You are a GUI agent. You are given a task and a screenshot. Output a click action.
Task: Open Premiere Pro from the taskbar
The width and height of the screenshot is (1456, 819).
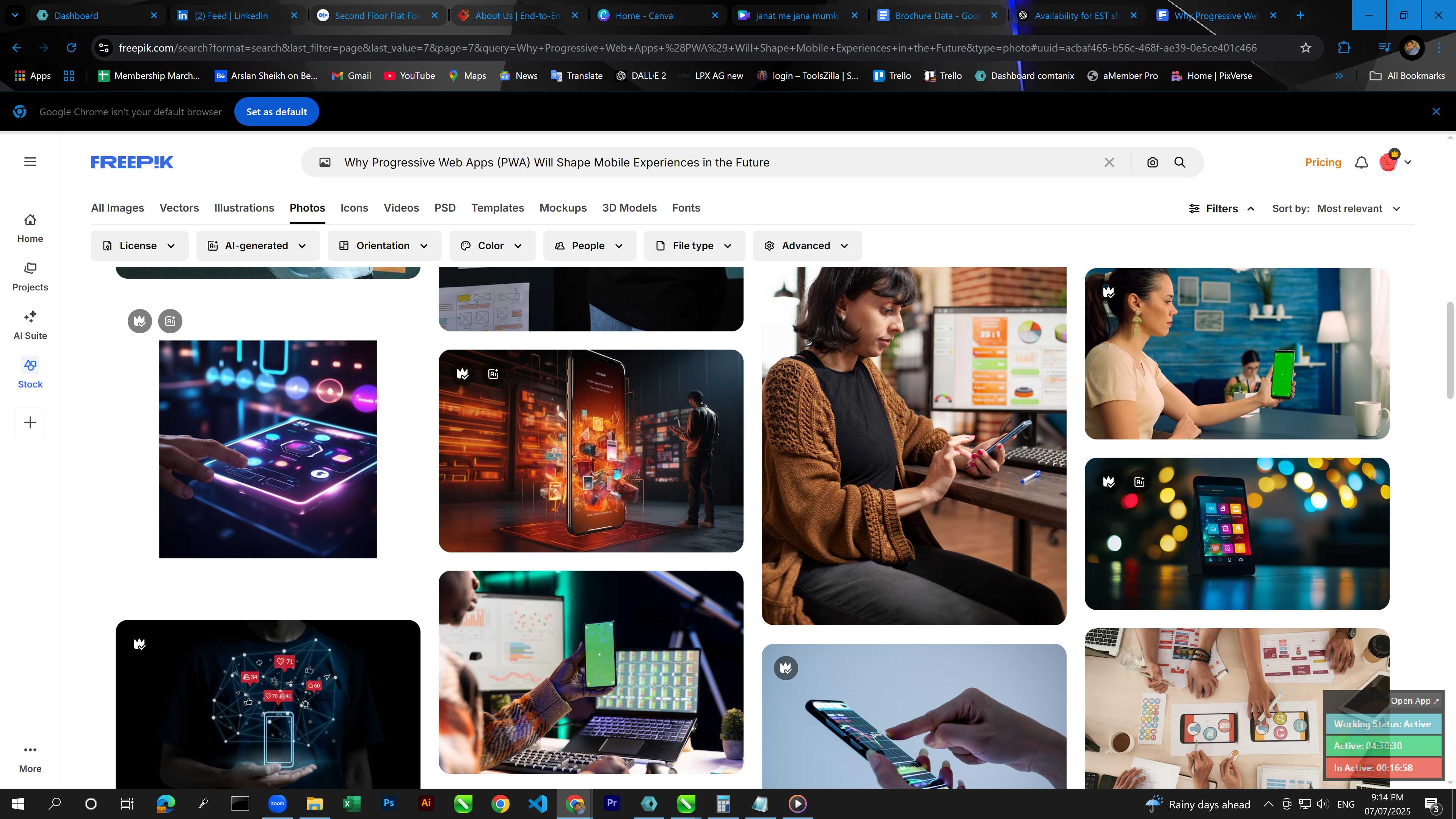pos(612,803)
